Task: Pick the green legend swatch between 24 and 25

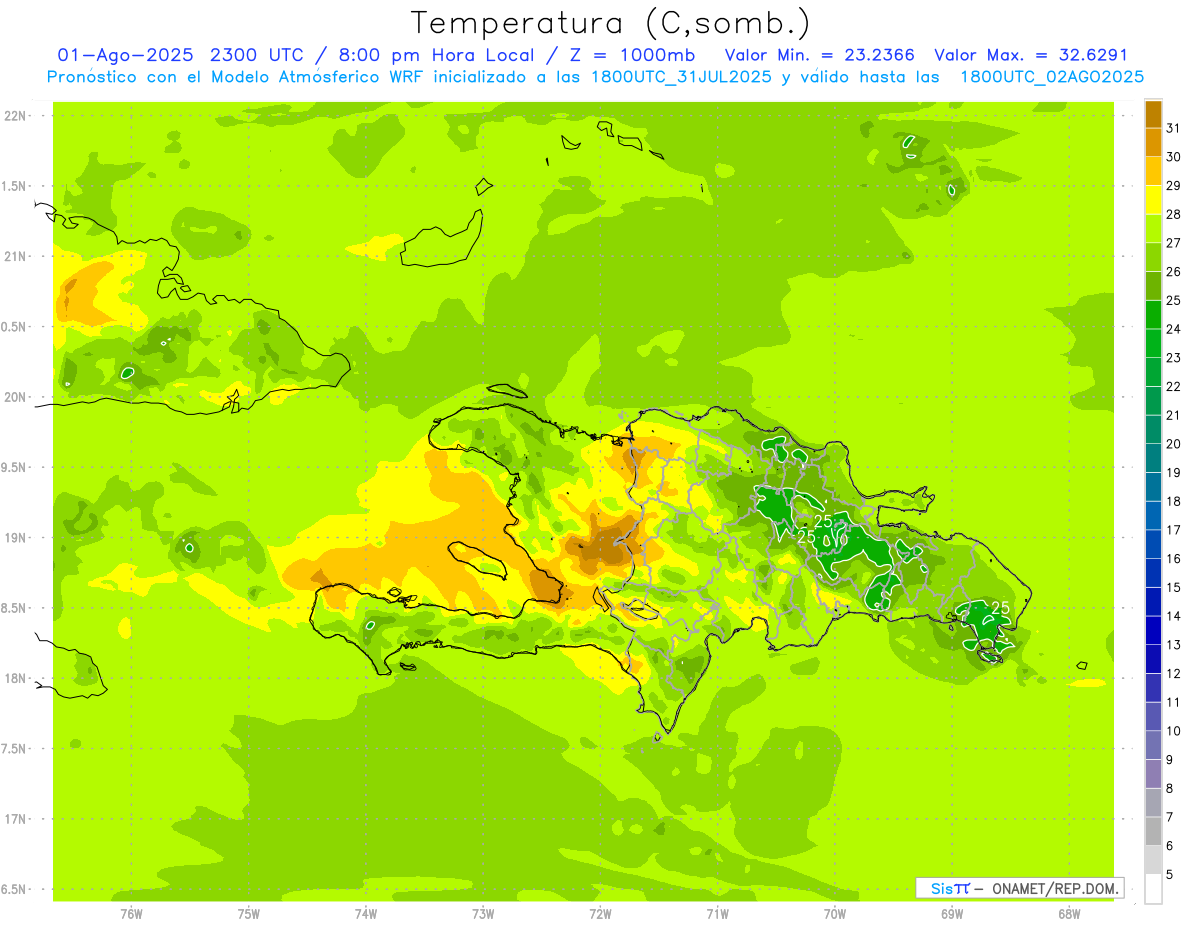Action: pyautogui.click(x=1153, y=315)
